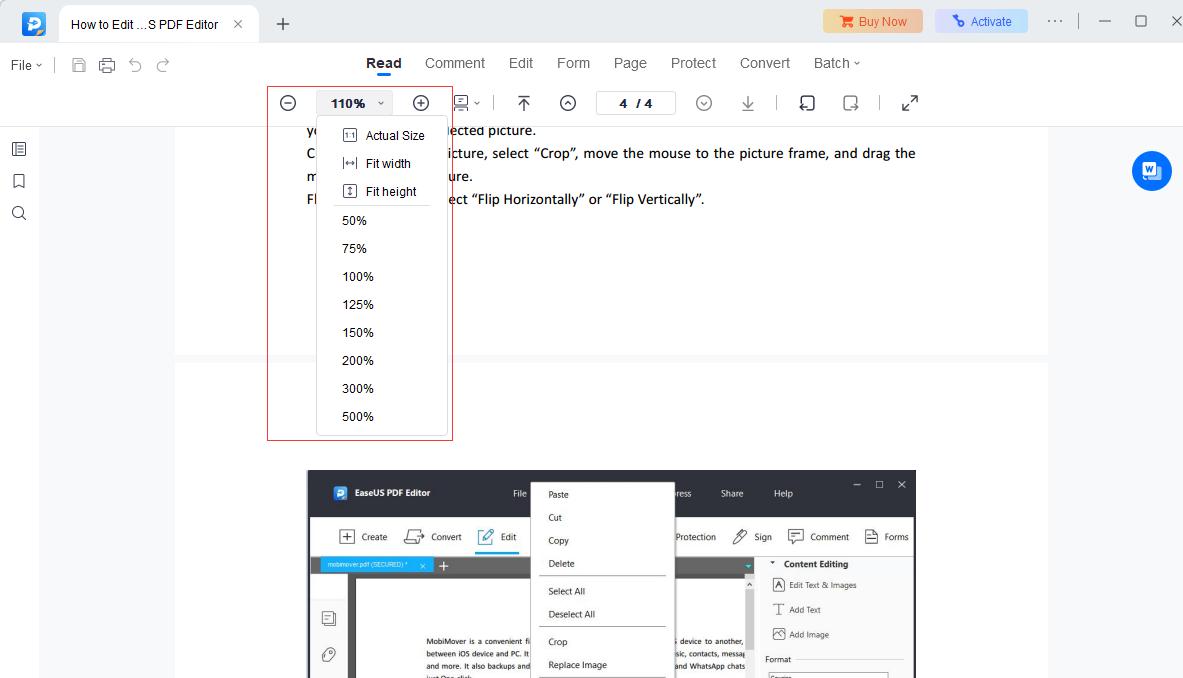1183x678 pixels.
Task: Go to the next page
Action: point(704,103)
